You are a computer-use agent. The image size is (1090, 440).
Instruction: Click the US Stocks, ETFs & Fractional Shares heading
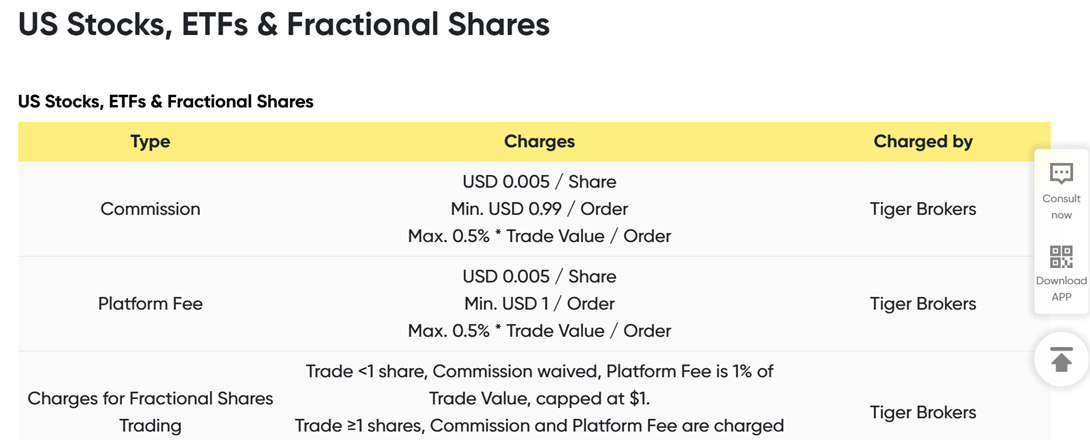[284, 24]
